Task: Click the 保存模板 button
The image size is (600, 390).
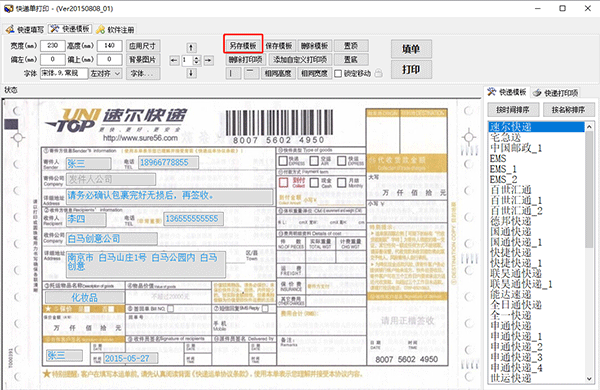Action: (279, 46)
